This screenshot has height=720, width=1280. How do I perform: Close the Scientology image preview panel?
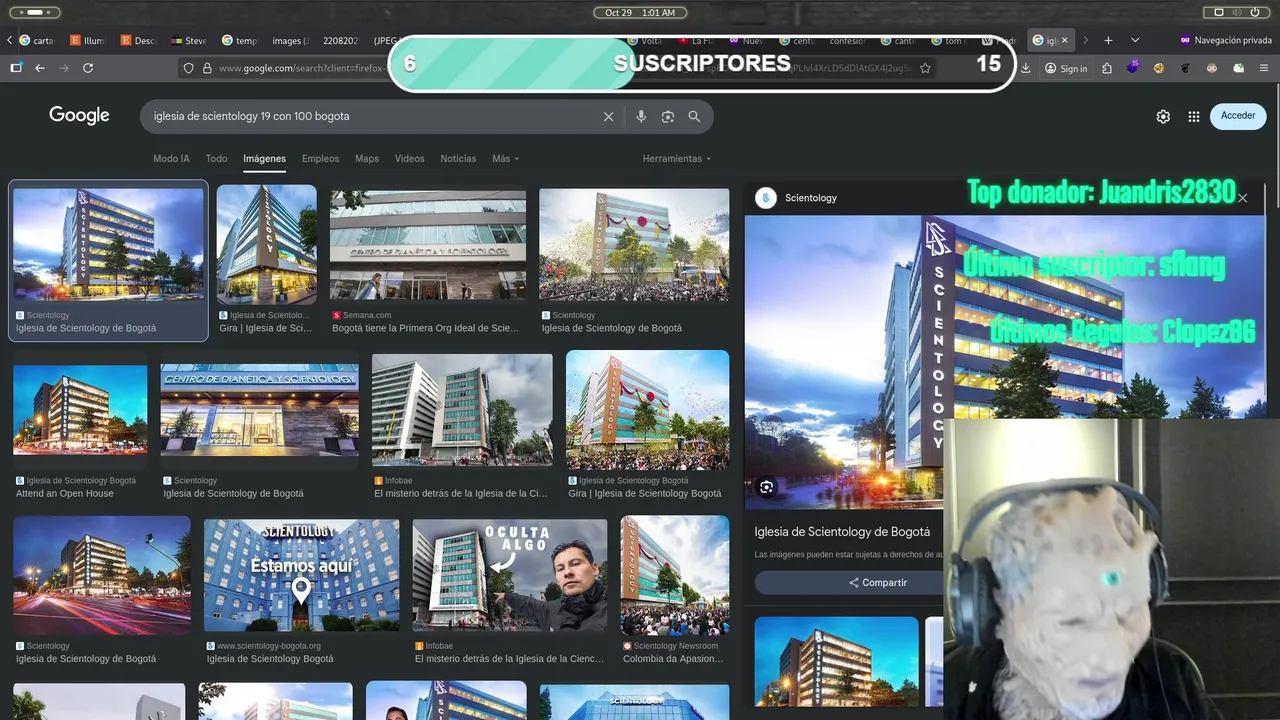coord(1243,198)
